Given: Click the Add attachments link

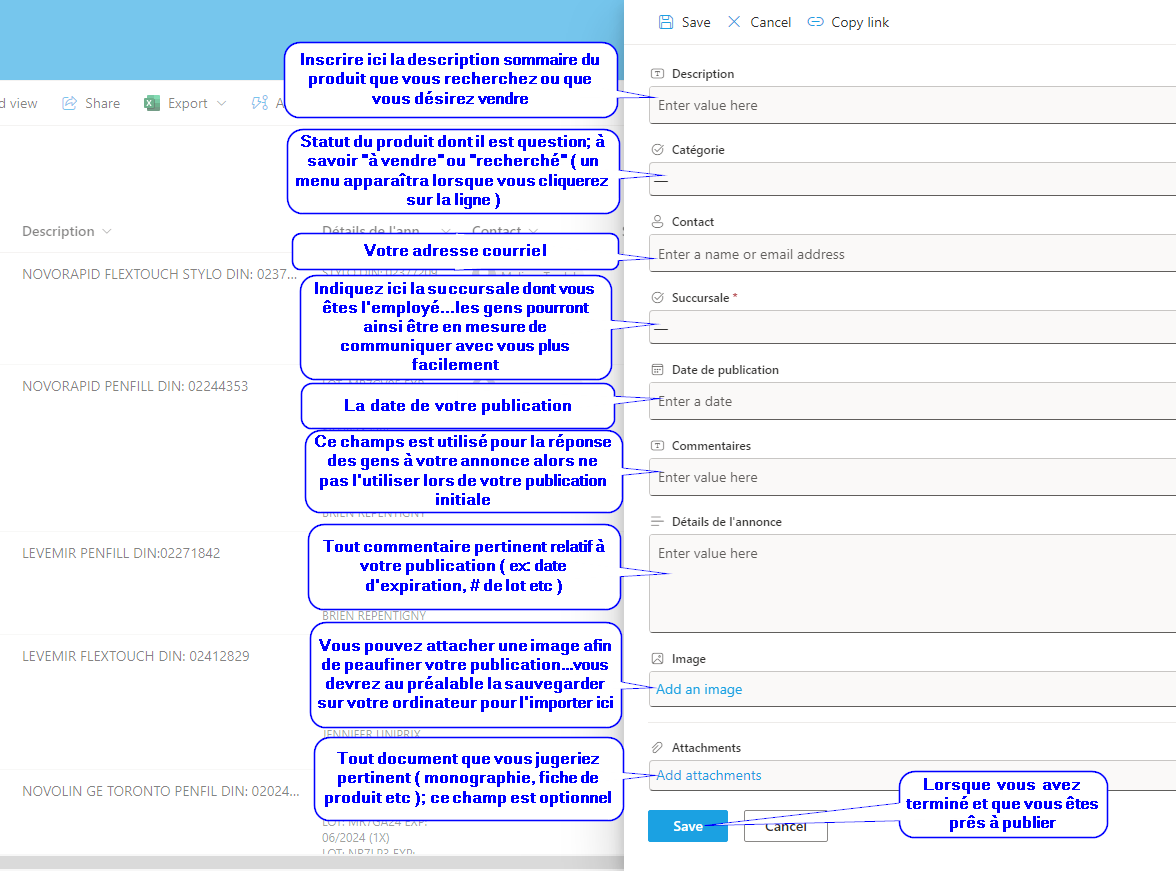Looking at the screenshot, I should pos(709,776).
